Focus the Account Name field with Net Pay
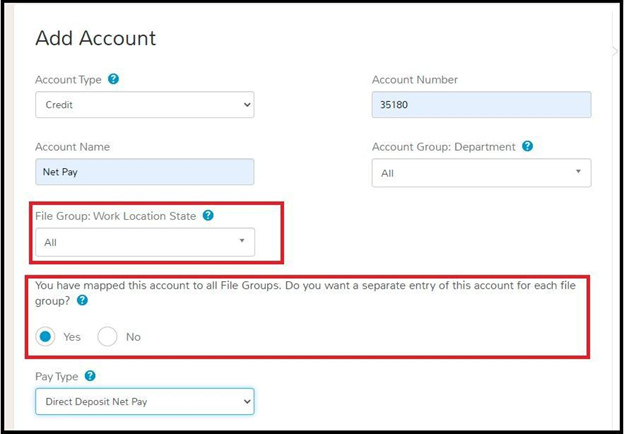The height and width of the screenshot is (434, 624). (145, 172)
